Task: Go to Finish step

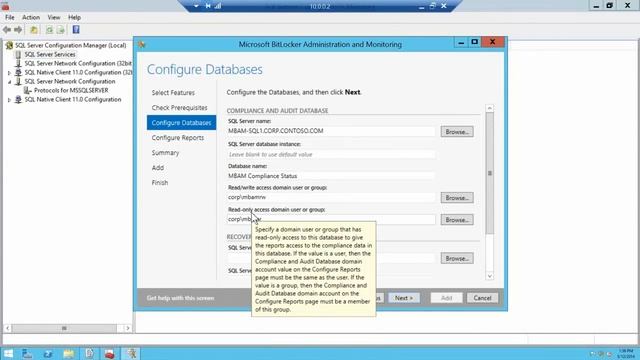Action: point(160,183)
